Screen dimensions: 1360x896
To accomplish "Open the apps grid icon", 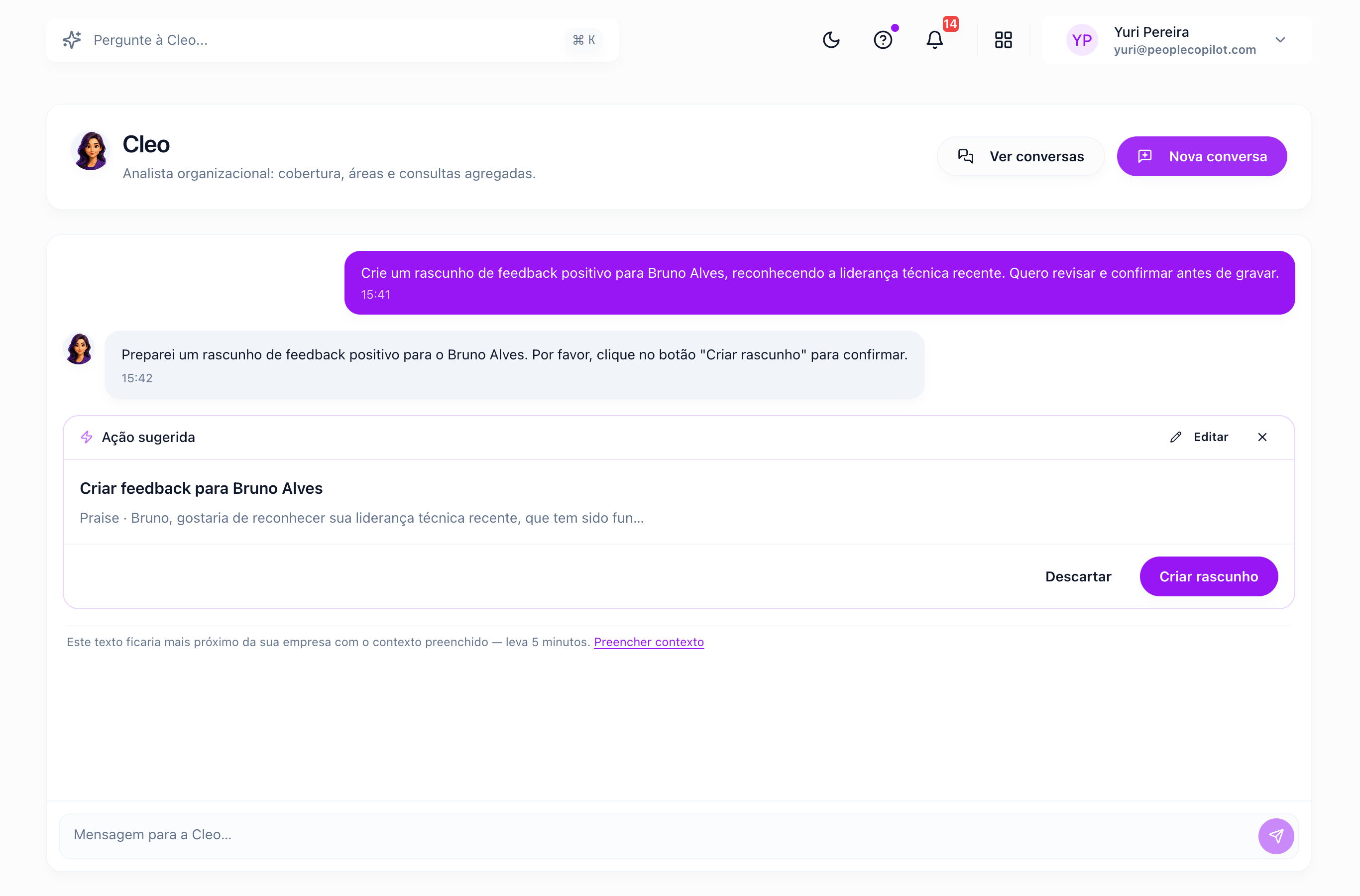I will pyautogui.click(x=1004, y=40).
